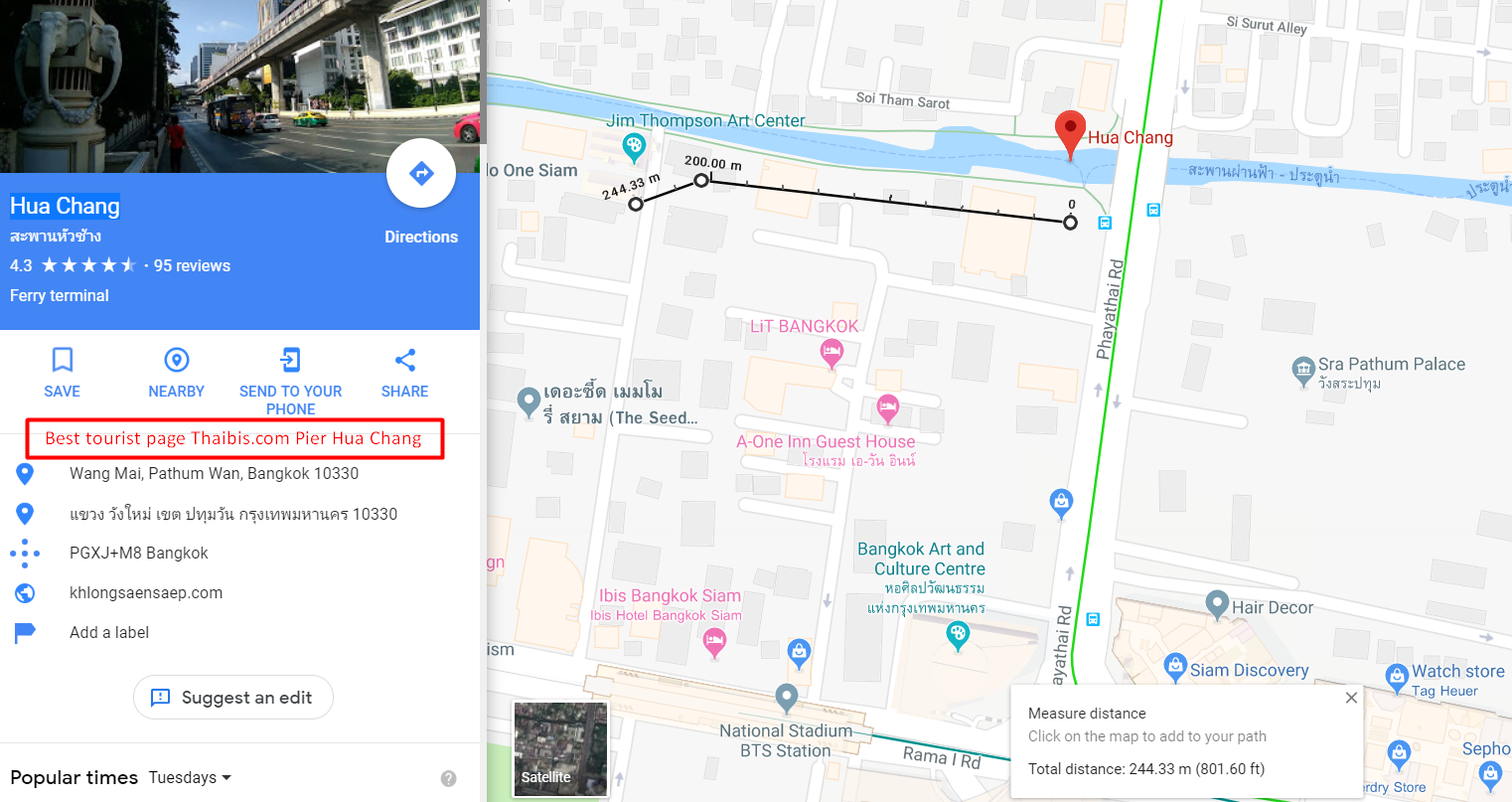Click the Popular times help icon

[x=449, y=778]
